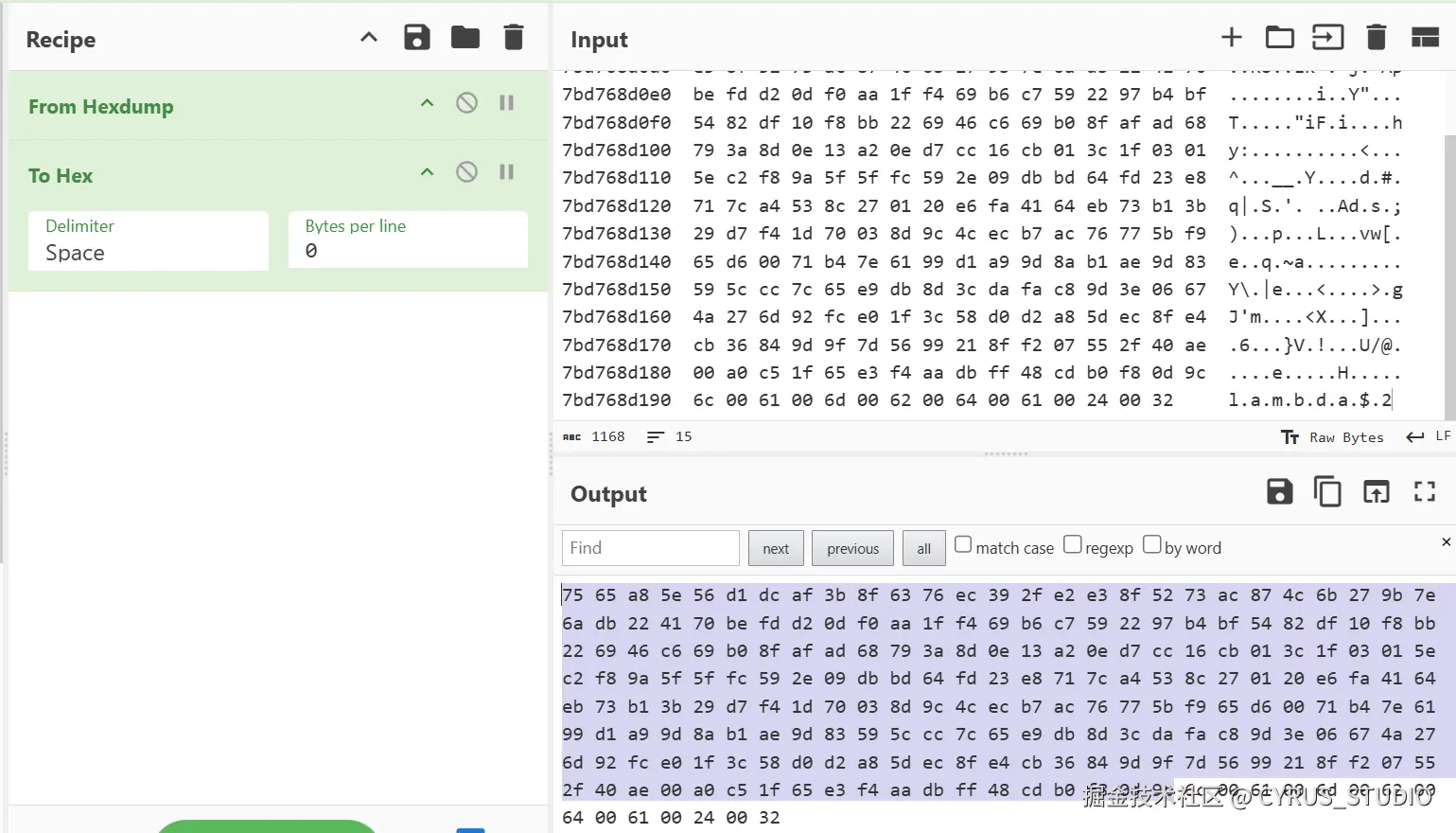Click input address 7bd768d190 row
This screenshot has width=1456, height=833.
[x=617, y=400]
